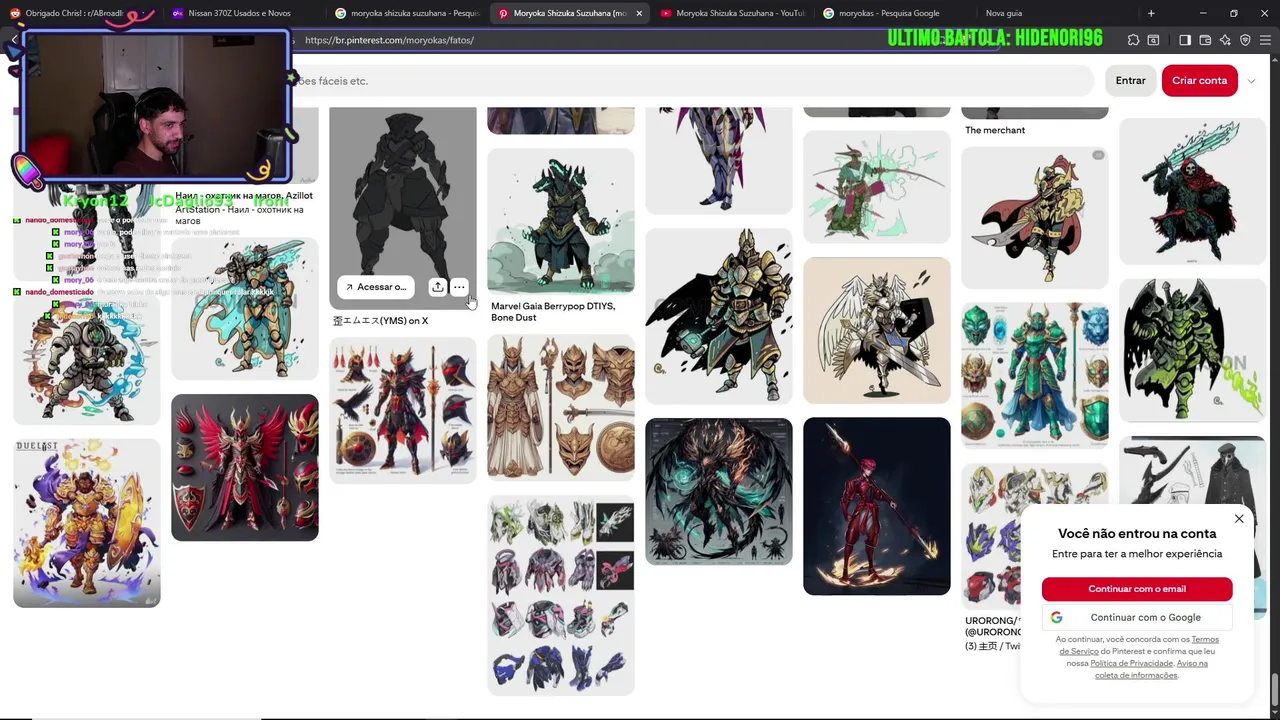
Task: Open the red-hooded skeleton with teal sword pin
Action: [1192, 191]
